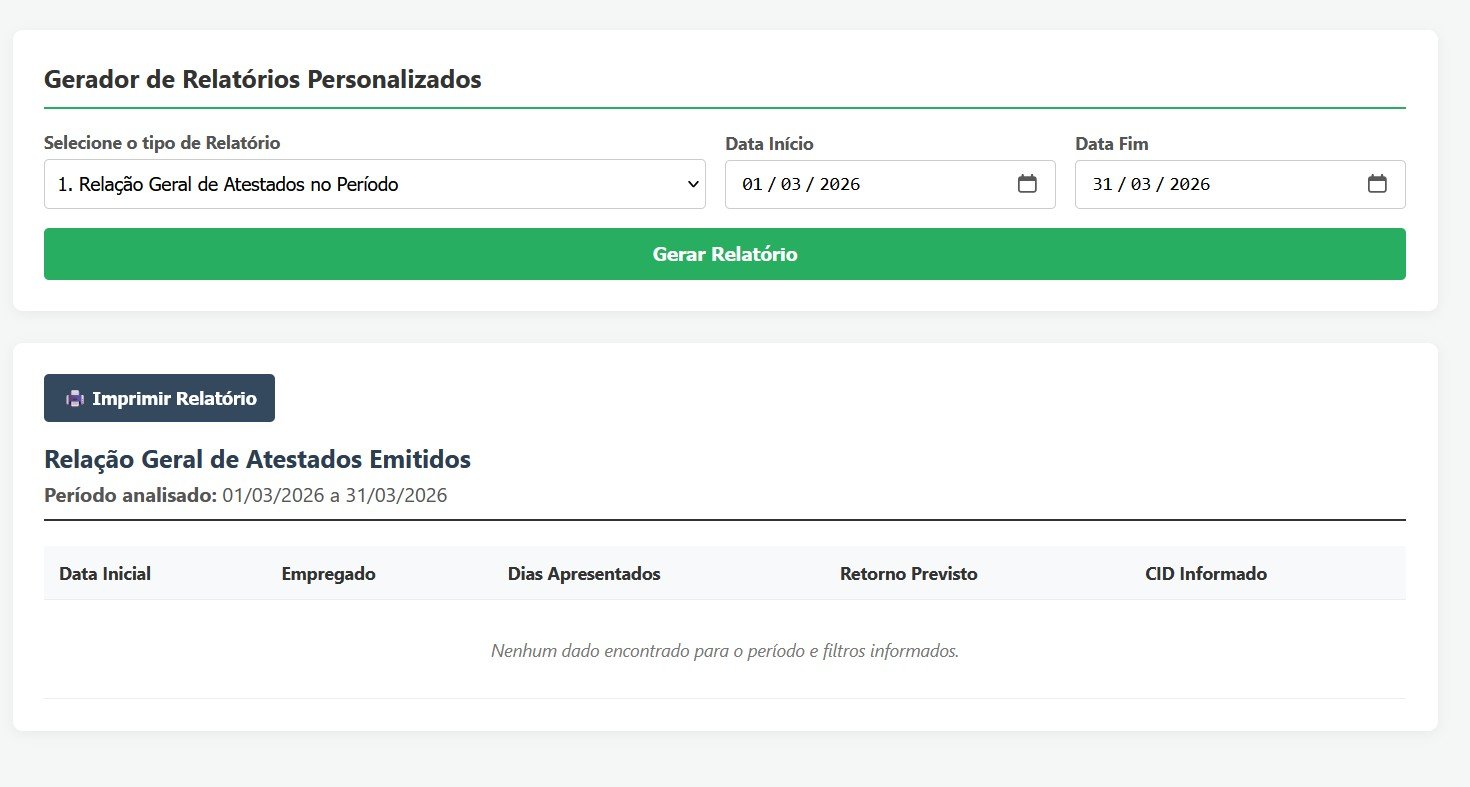This screenshot has width=1470, height=787.
Task: Click the chevron on the report type selector
Action: pos(694,184)
